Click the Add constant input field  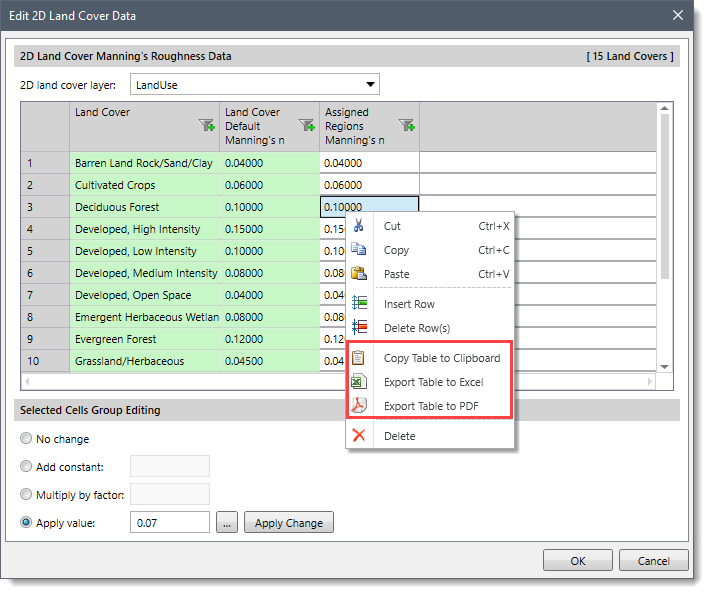(x=170, y=466)
